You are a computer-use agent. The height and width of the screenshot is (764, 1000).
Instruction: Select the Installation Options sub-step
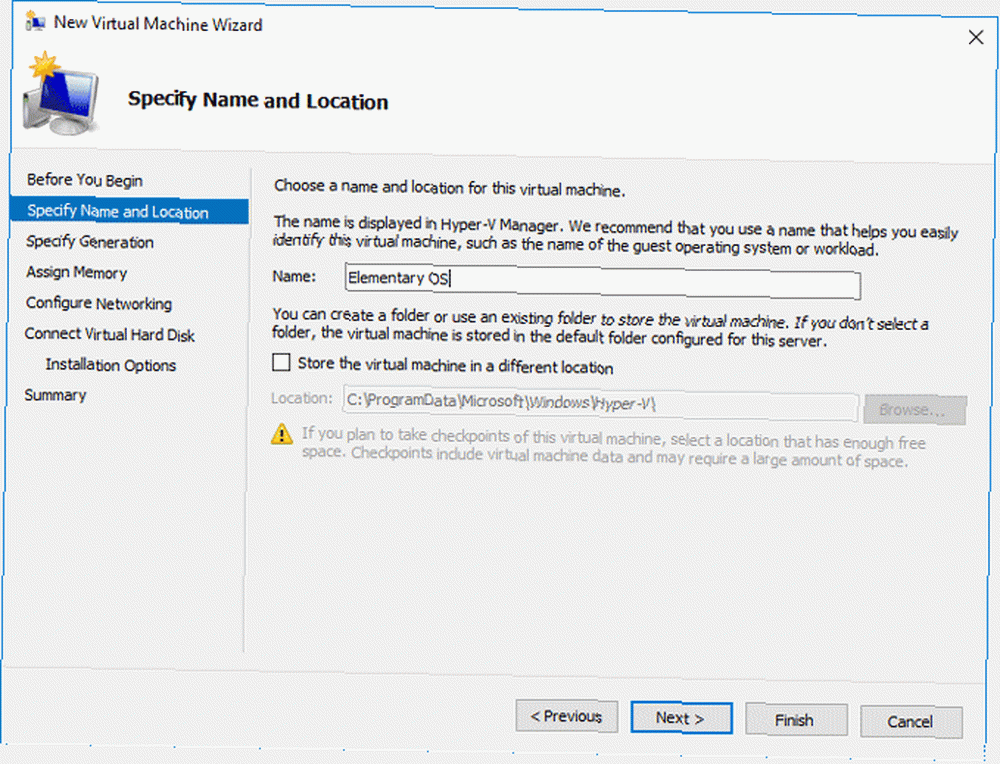click(x=110, y=365)
